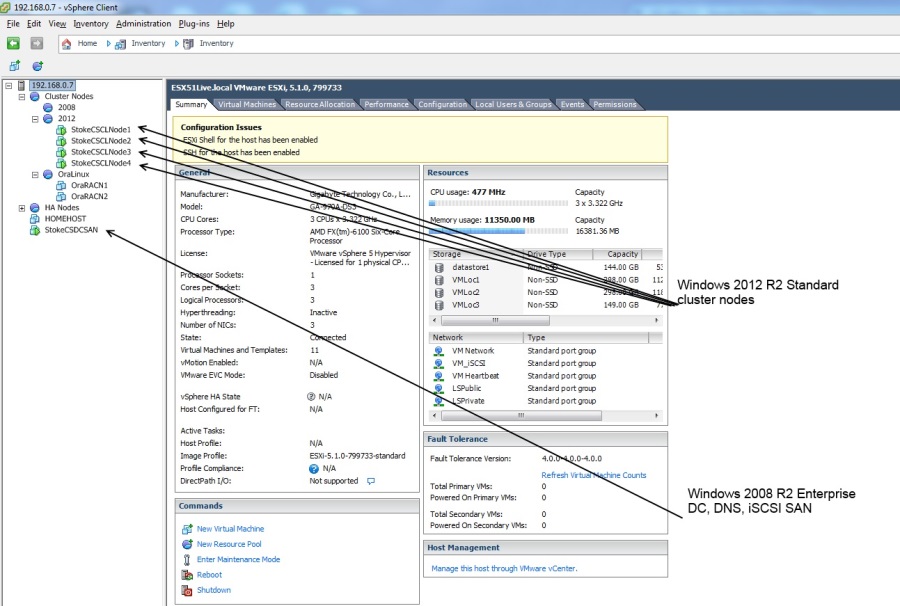Click the Reboot command link
900x606 pixels.
click(x=209, y=575)
